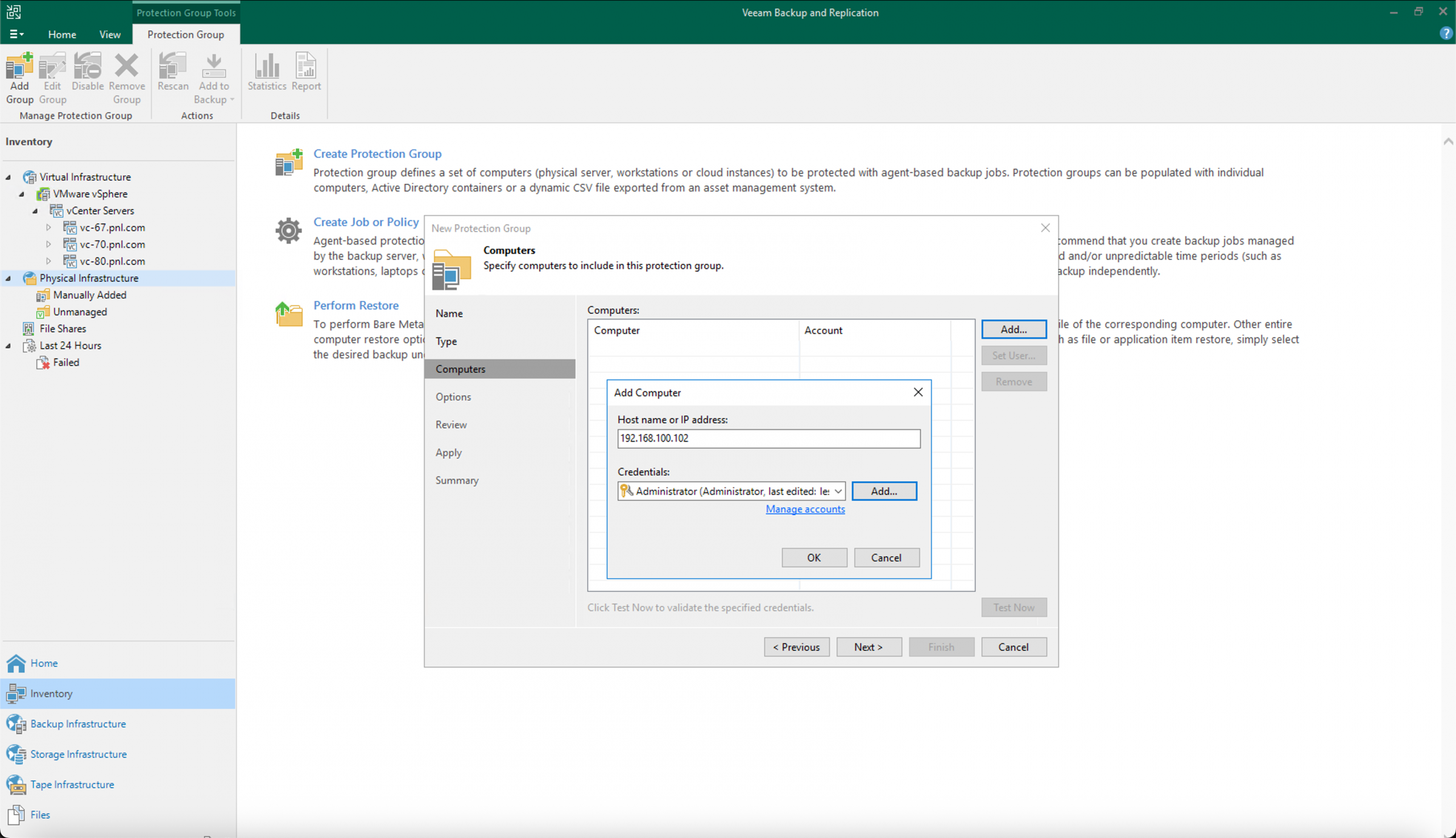Click the Add Group ribbon icon

[19, 79]
